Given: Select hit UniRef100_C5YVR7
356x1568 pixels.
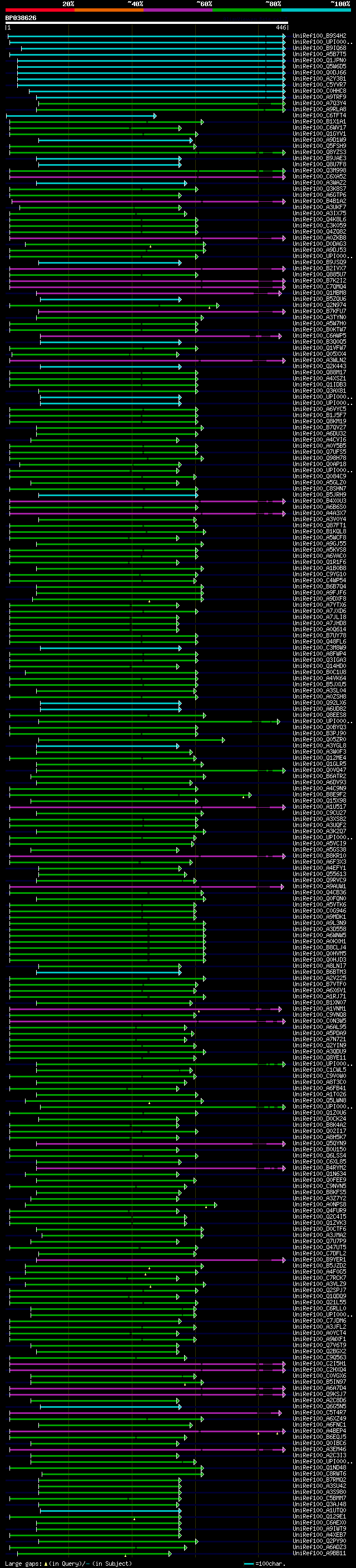Looking at the screenshot, I should (319, 85).
